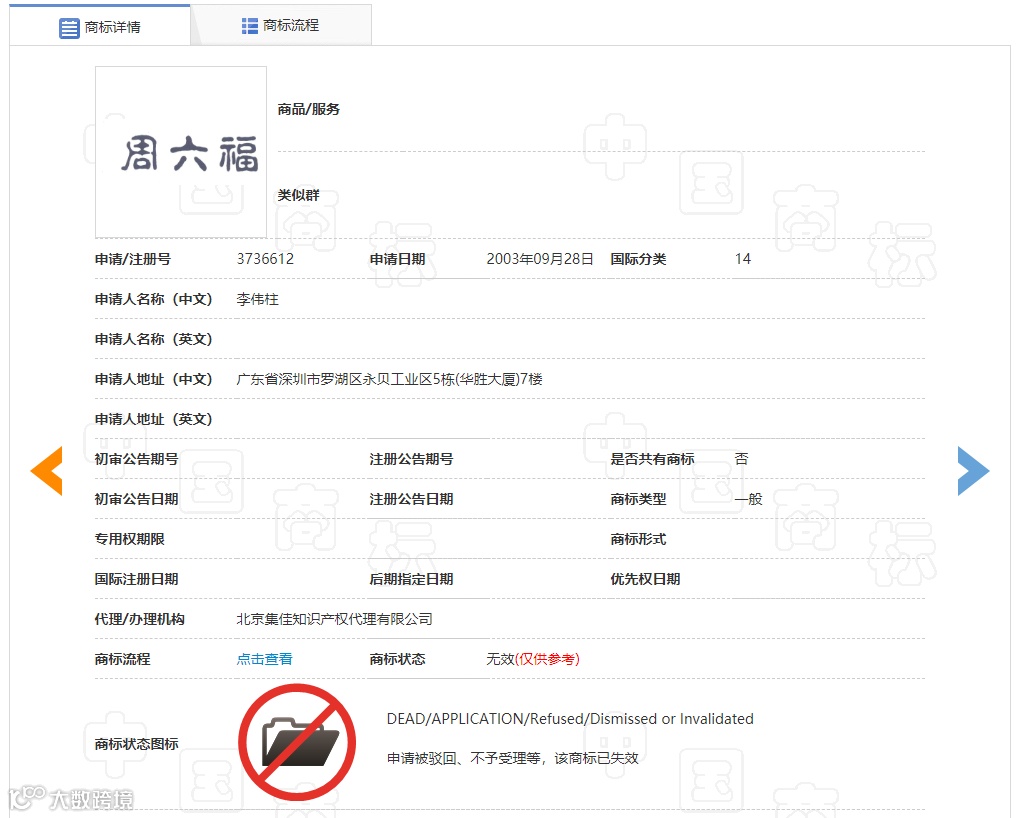Select the shared trademark value 否
The width and height of the screenshot is (1021, 818).
[x=742, y=459]
